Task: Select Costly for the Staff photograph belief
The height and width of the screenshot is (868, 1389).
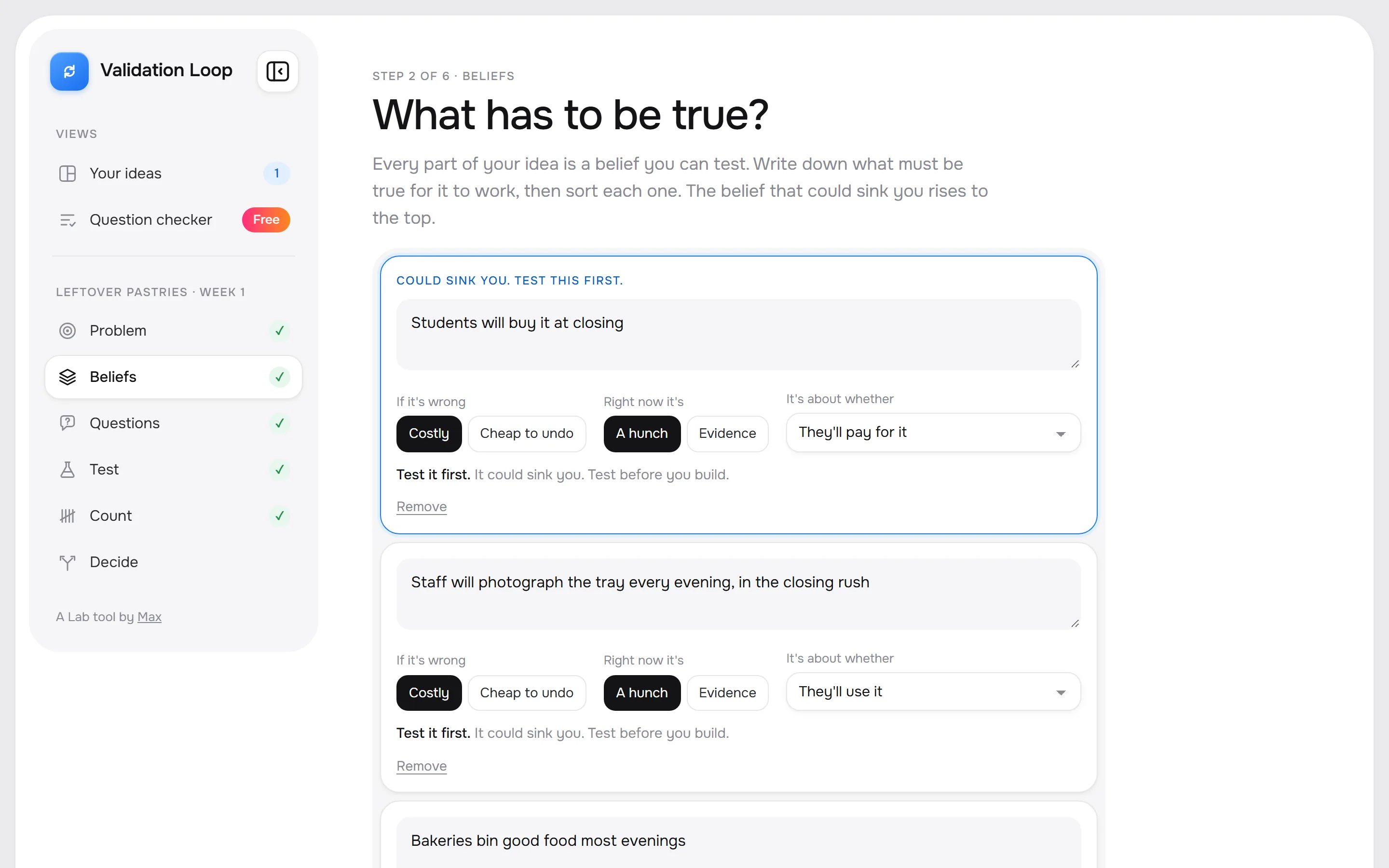Action: [429, 693]
